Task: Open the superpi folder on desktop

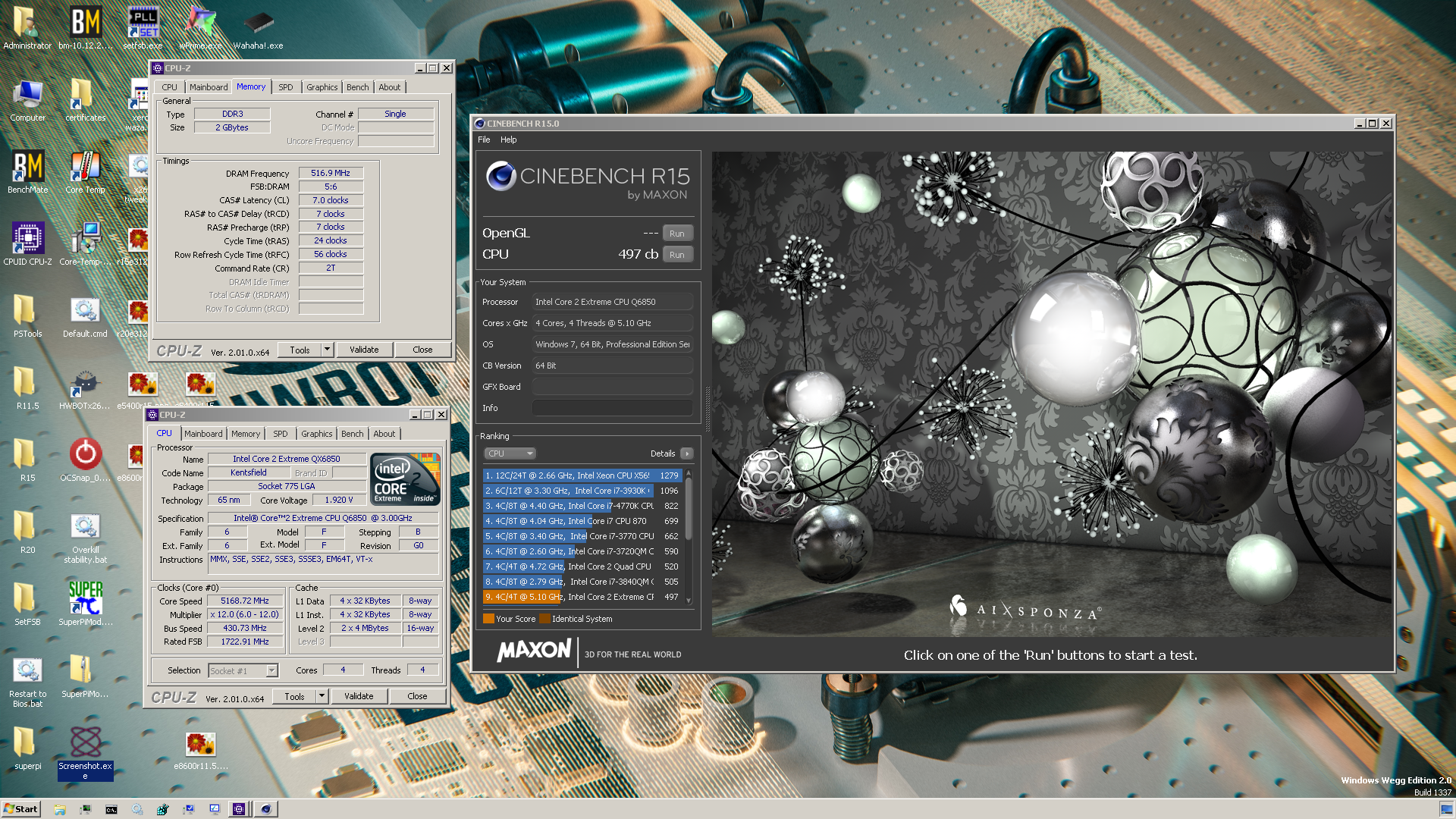Action: tap(27, 748)
